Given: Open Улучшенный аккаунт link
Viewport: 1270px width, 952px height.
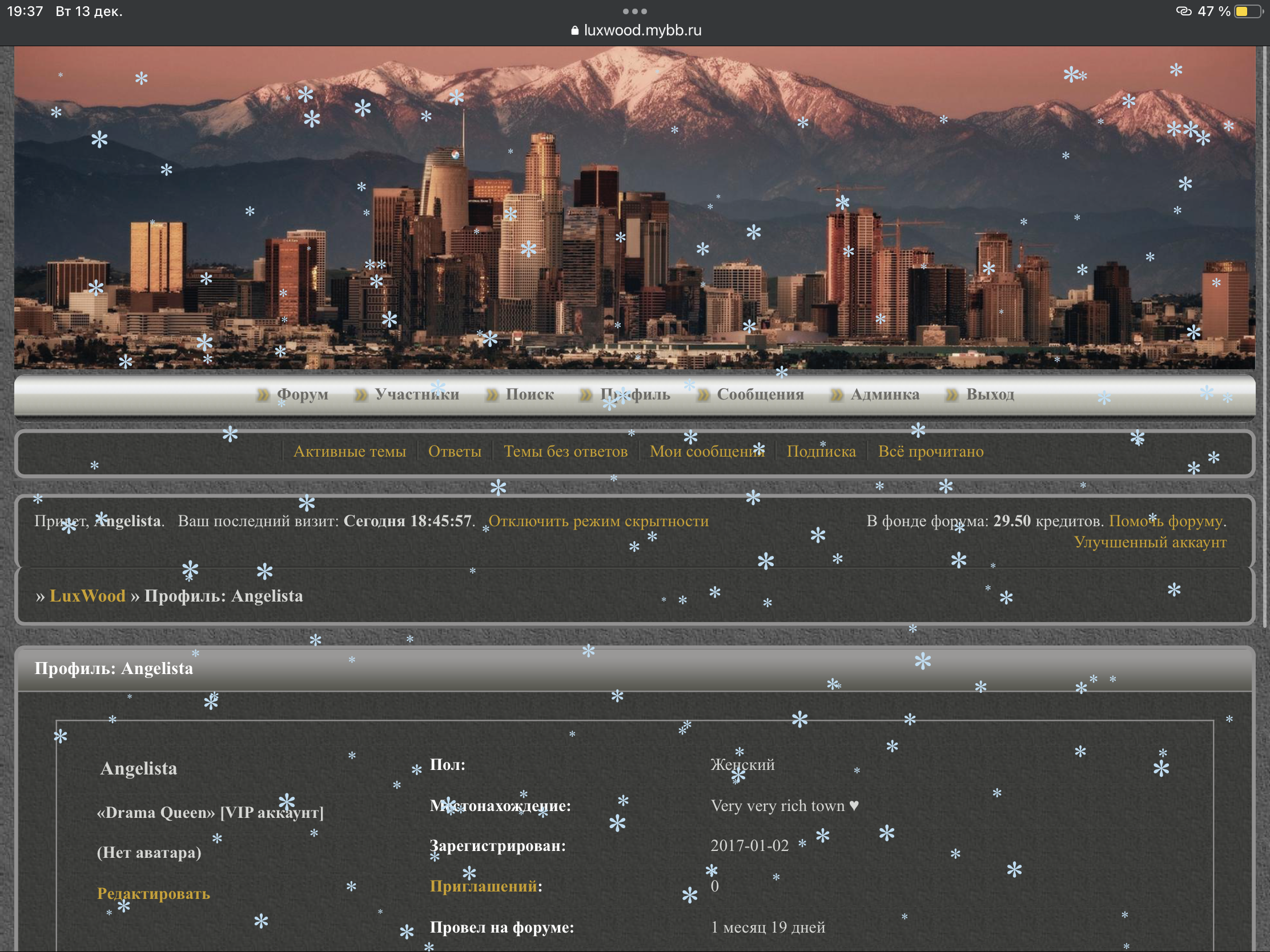Looking at the screenshot, I should 1150,542.
